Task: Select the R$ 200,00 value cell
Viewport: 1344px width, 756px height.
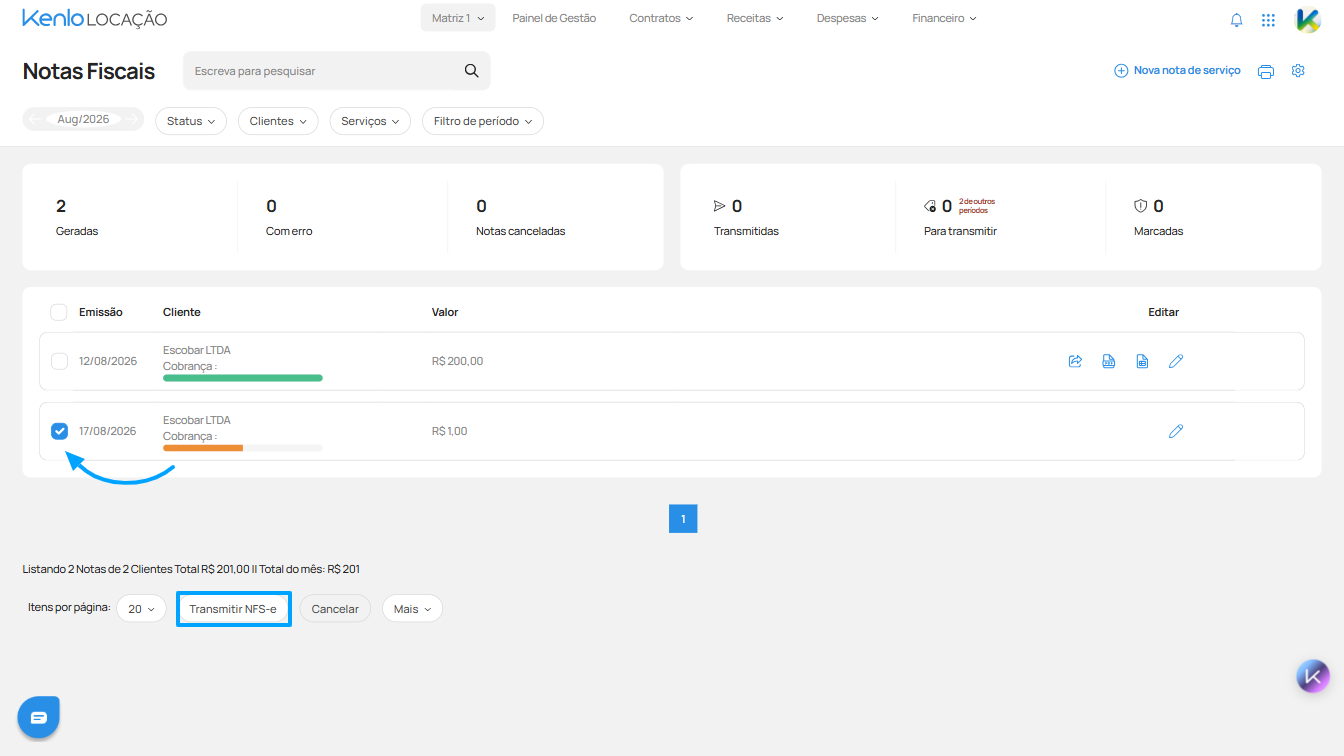Action: pos(457,361)
